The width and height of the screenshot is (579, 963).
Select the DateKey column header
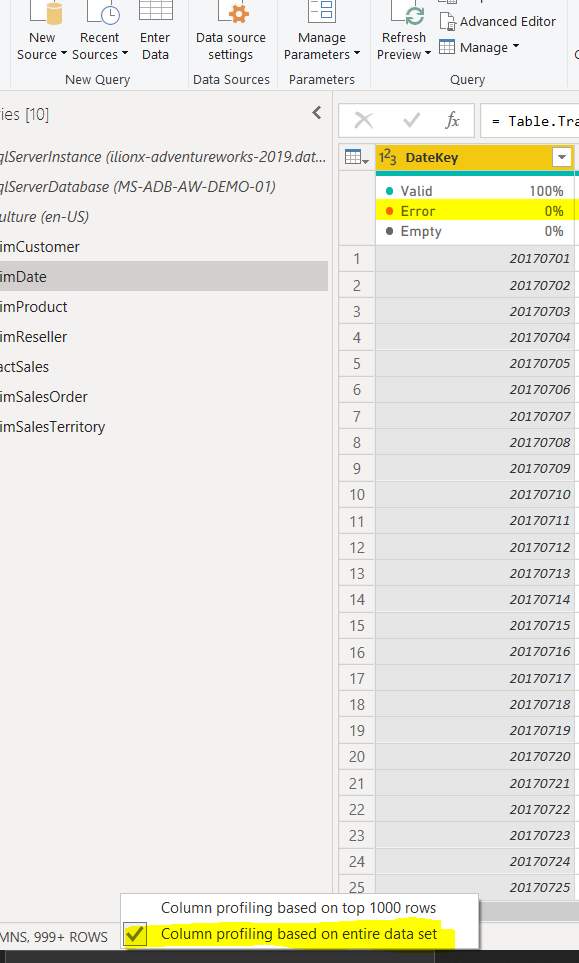click(475, 158)
